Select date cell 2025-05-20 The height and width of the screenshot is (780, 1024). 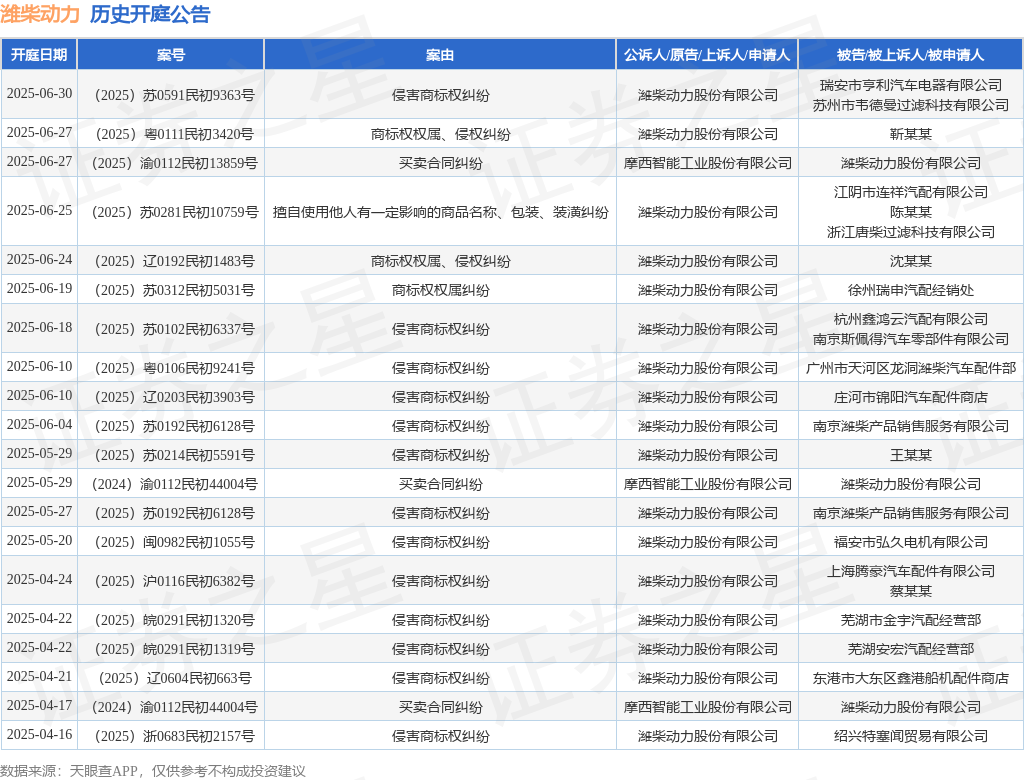coord(39,540)
